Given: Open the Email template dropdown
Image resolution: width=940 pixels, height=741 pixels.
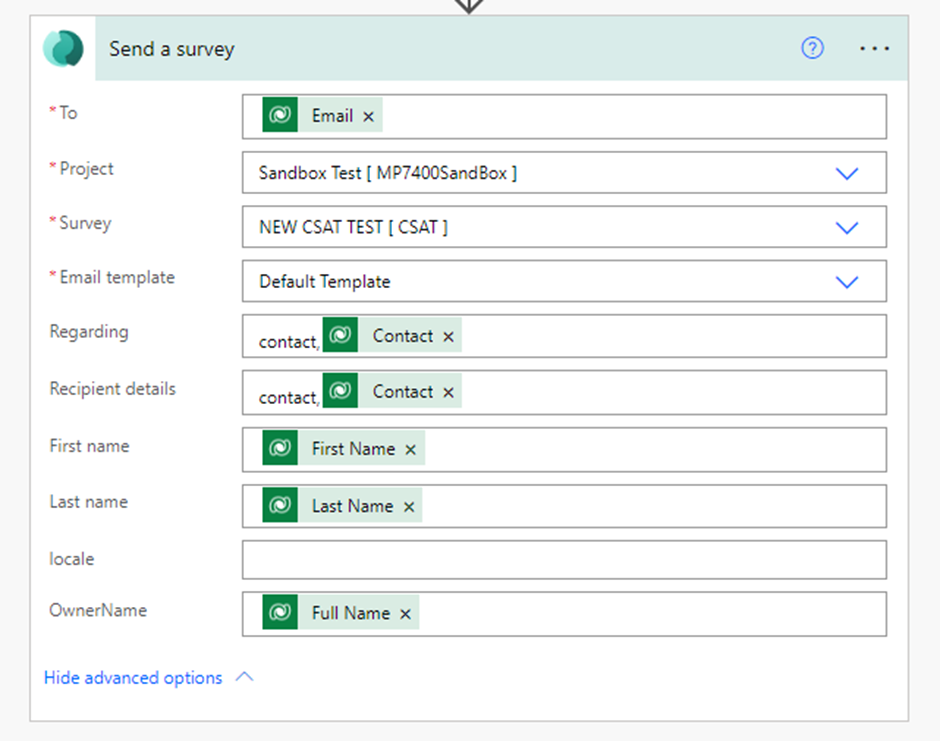Looking at the screenshot, I should click(846, 281).
